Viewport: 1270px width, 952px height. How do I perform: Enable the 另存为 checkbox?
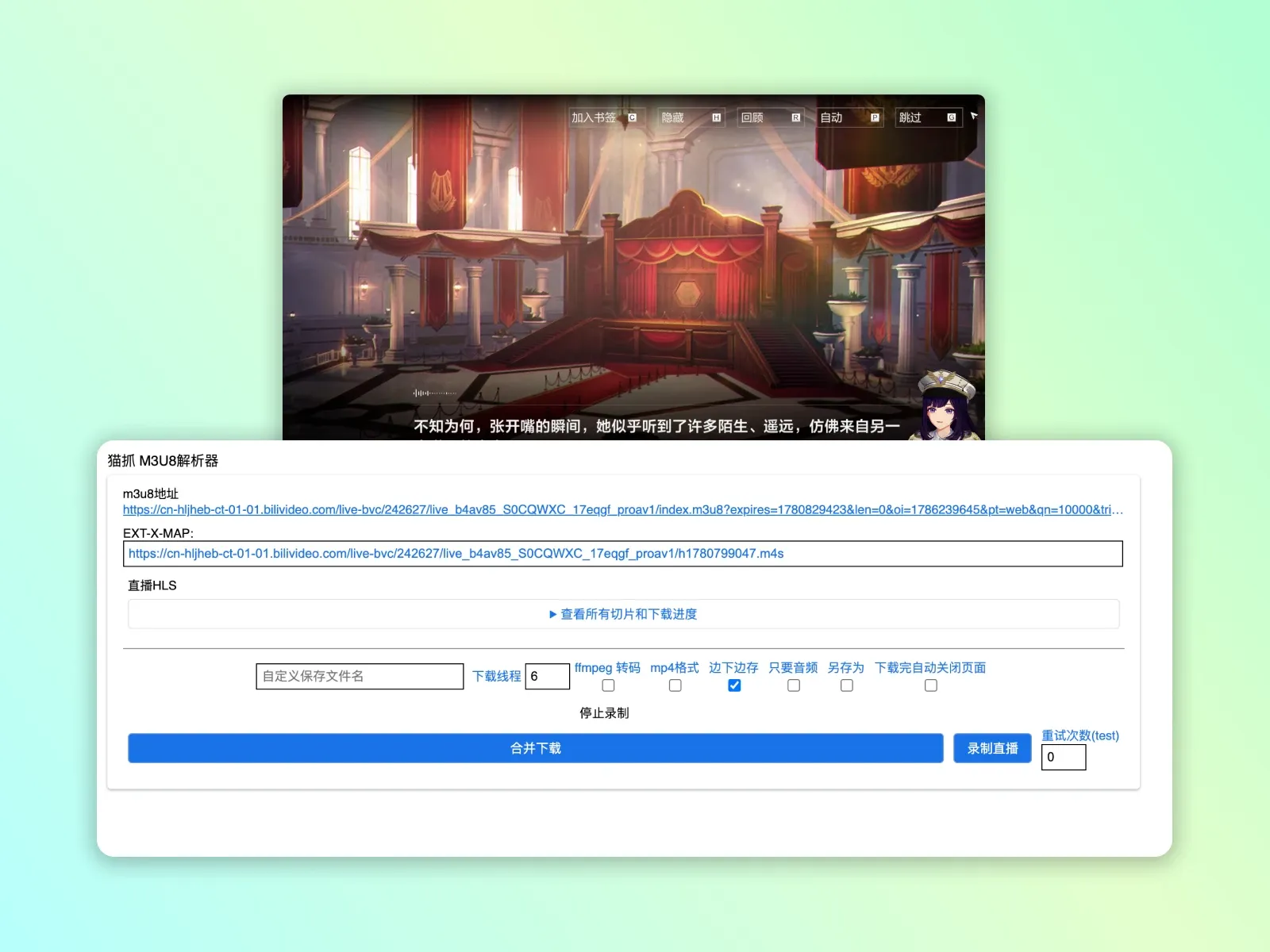[847, 685]
